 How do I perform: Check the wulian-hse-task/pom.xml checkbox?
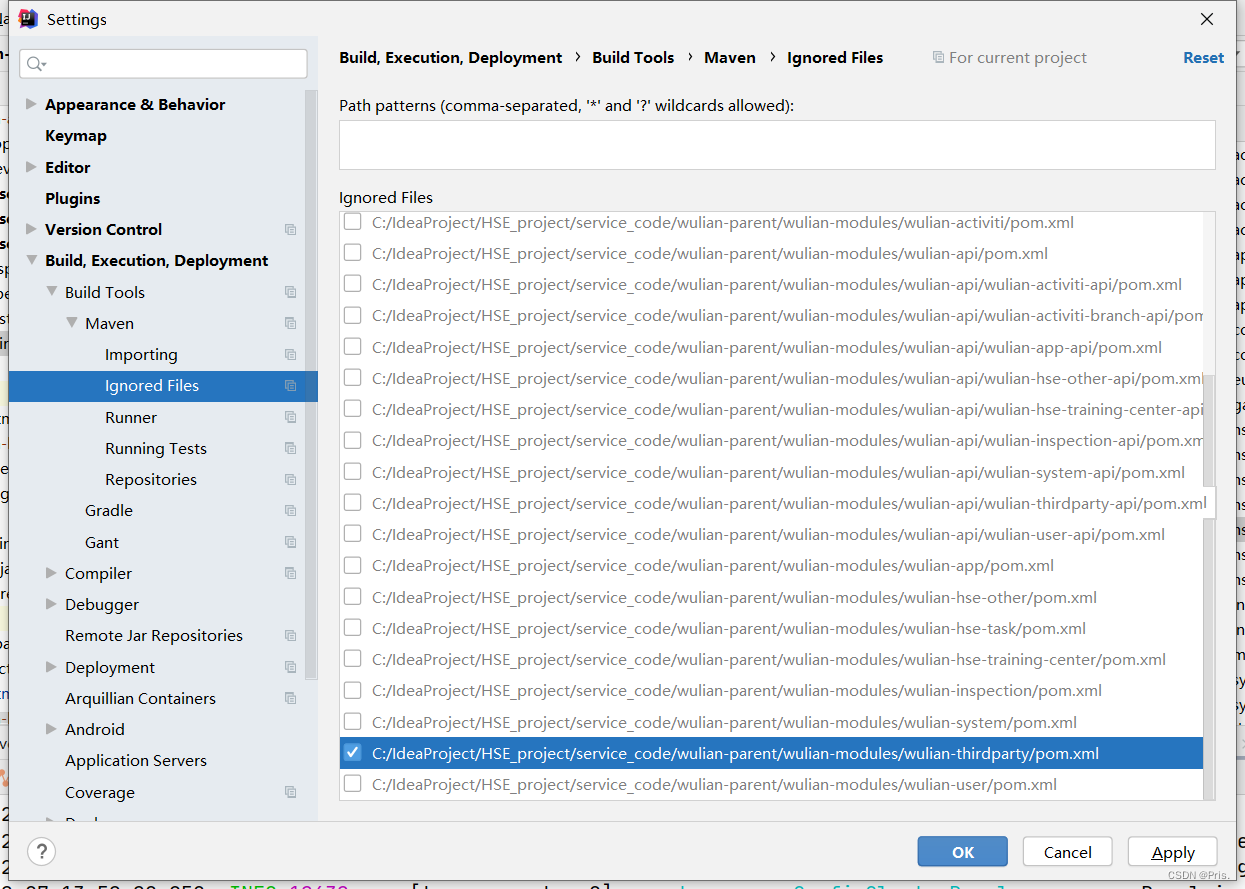[352, 628]
